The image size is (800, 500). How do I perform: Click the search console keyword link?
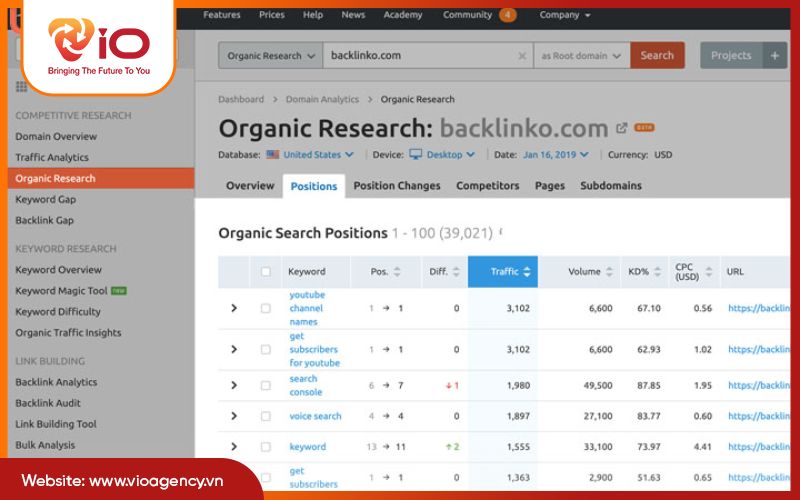coord(306,385)
